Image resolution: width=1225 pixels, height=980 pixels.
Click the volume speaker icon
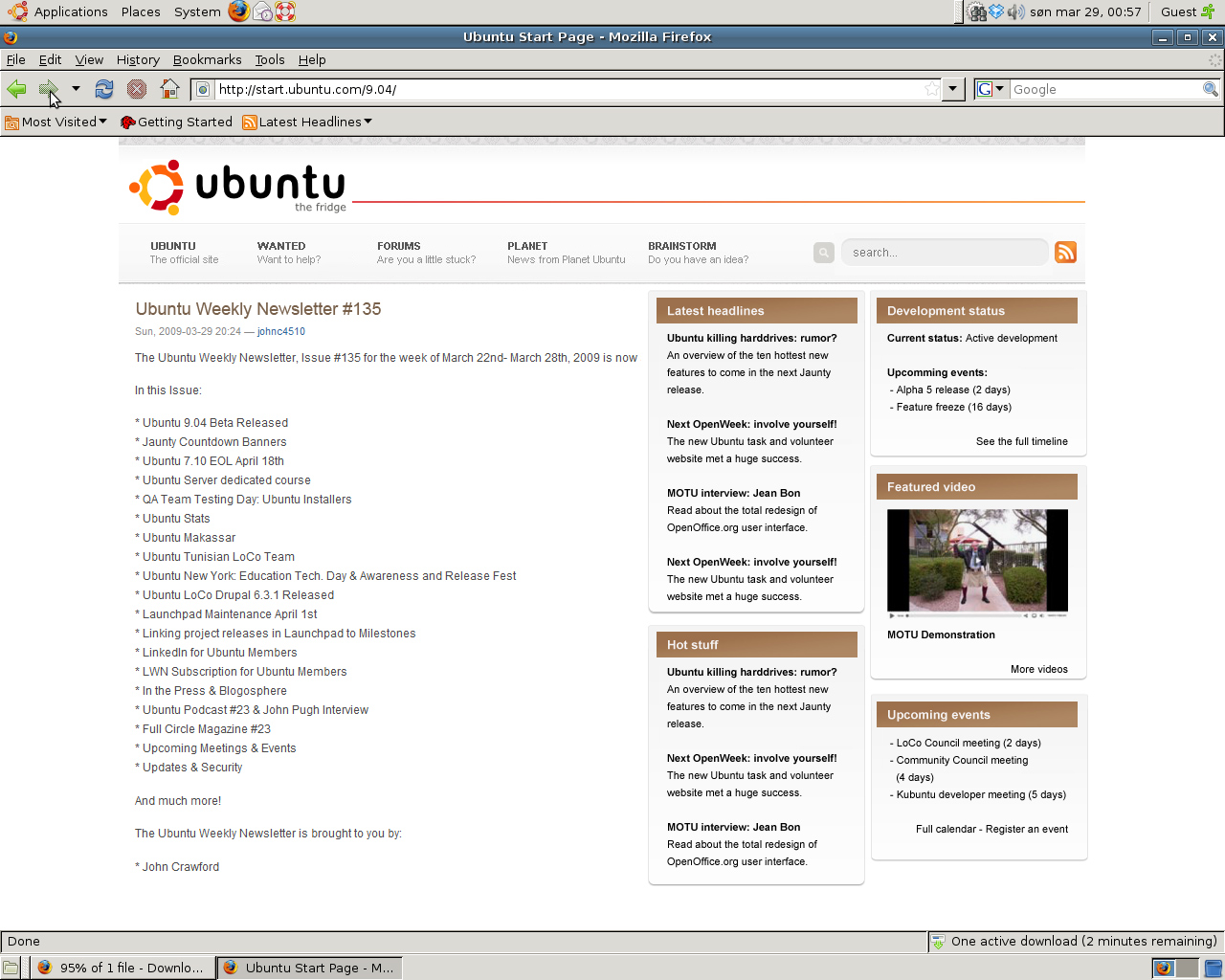(1014, 11)
